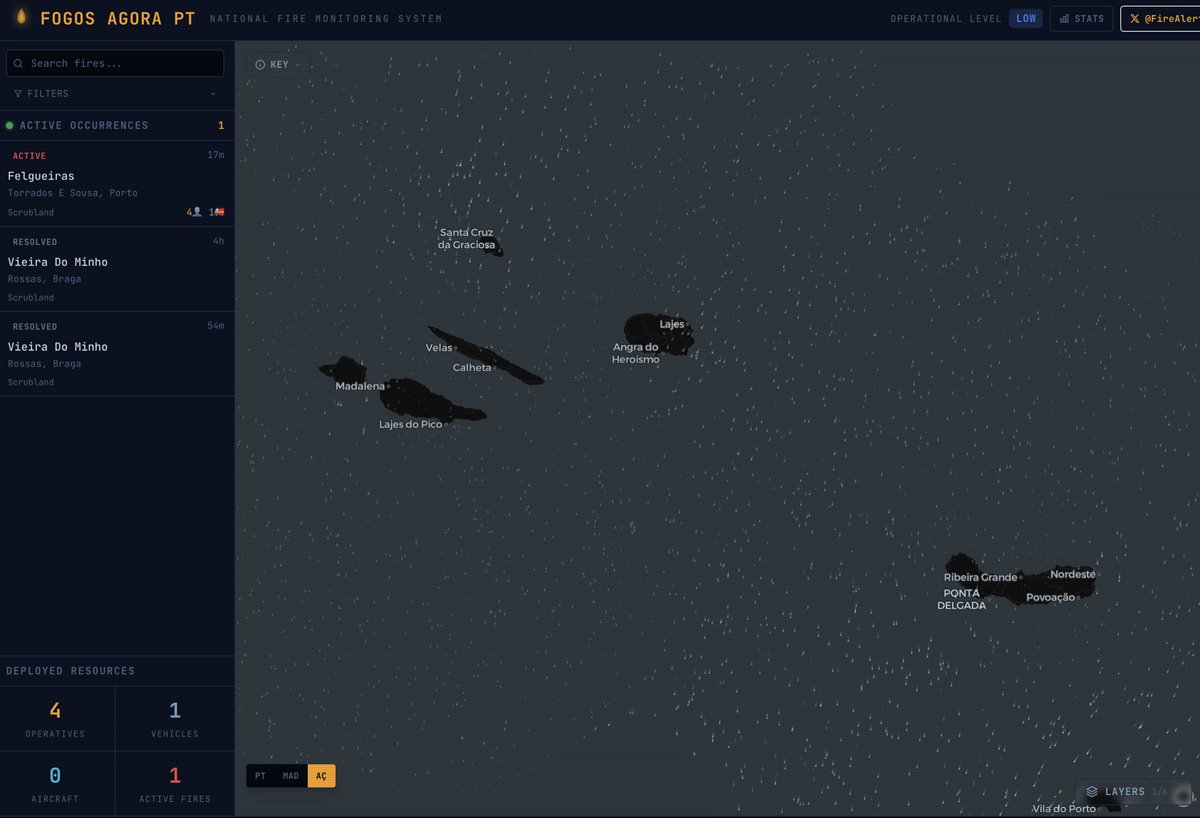The image size is (1200, 818).
Task: Click Angra do Heroismo map label
Action: point(636,353)
